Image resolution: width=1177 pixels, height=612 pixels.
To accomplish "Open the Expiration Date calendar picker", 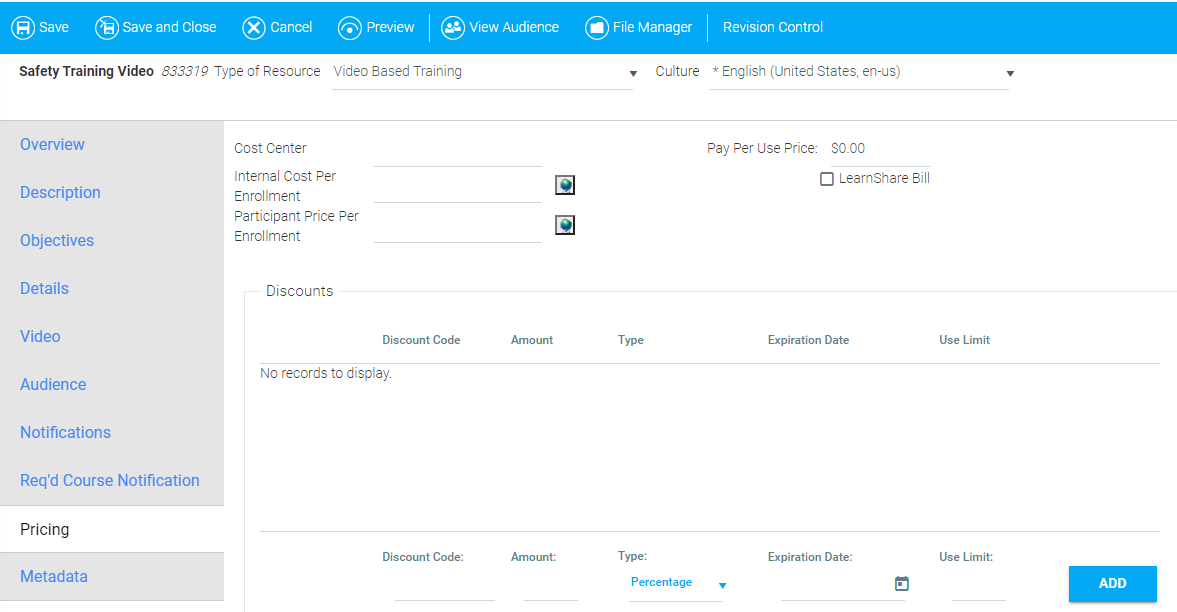I will pyautogui.click(x=902, y=583).
